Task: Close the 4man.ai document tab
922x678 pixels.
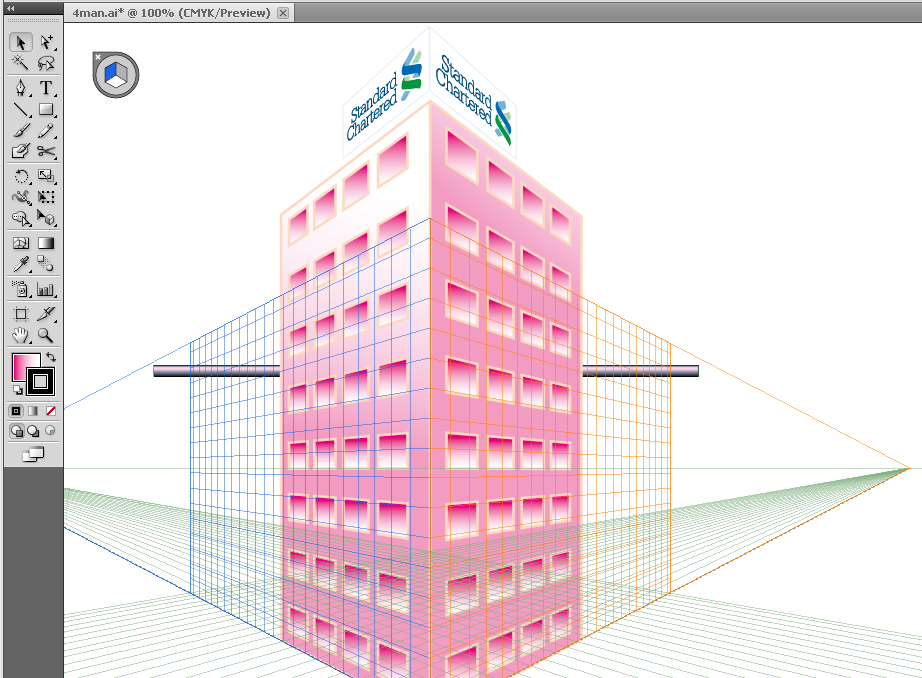Action: (x=283, y=13)
